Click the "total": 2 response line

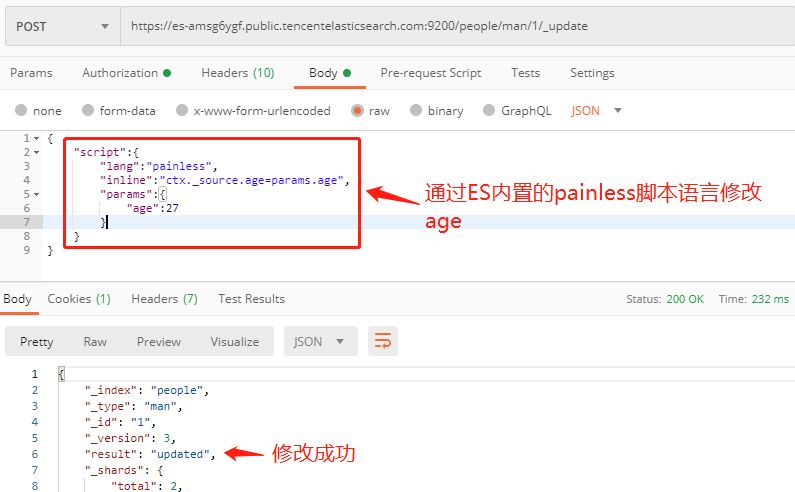147,486
